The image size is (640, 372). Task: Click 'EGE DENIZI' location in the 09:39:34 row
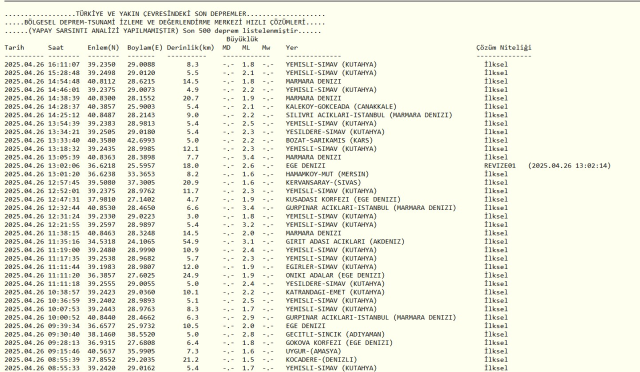305,326
